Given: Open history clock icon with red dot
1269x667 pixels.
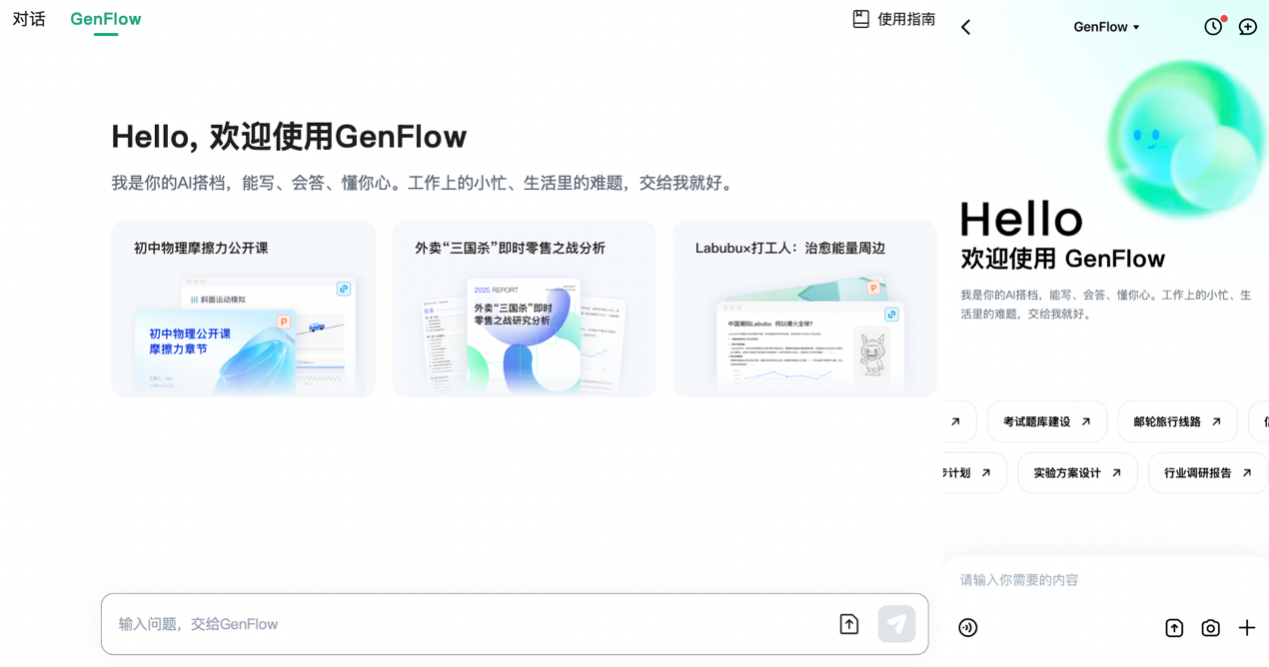Looking at the screenshot, I should click(x=1213, y=27).
